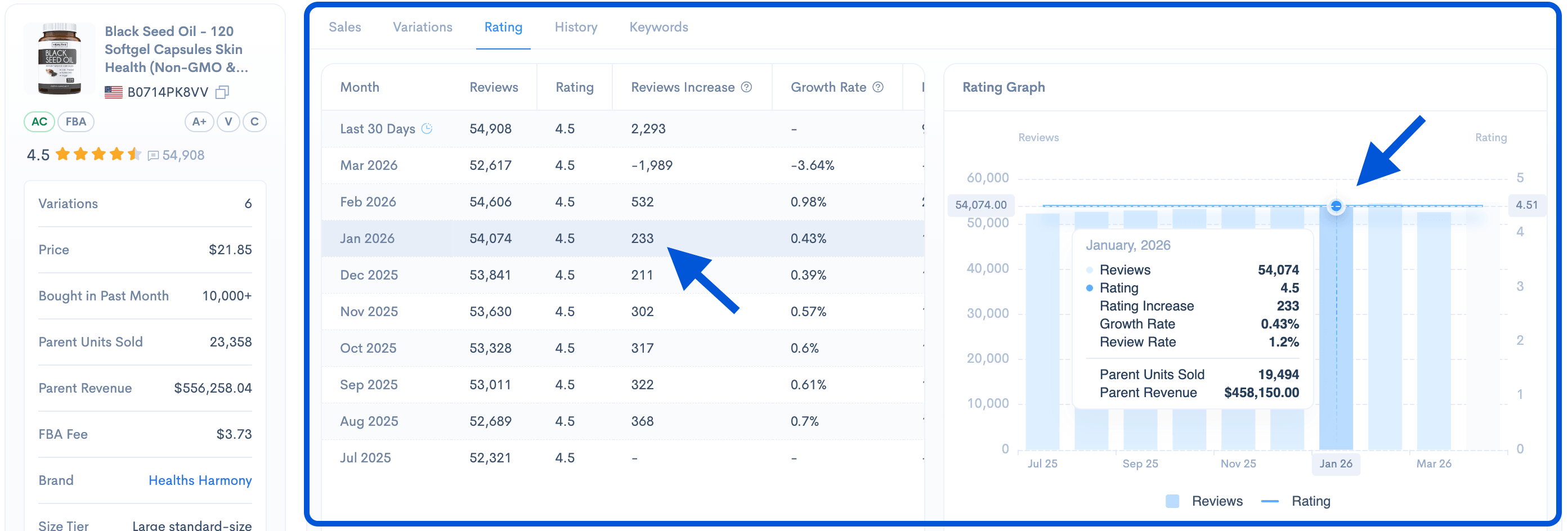This screenshot has height=531, width=1568.
Task: Go to the Keywords tab
Action: click(x=658, y=28)
